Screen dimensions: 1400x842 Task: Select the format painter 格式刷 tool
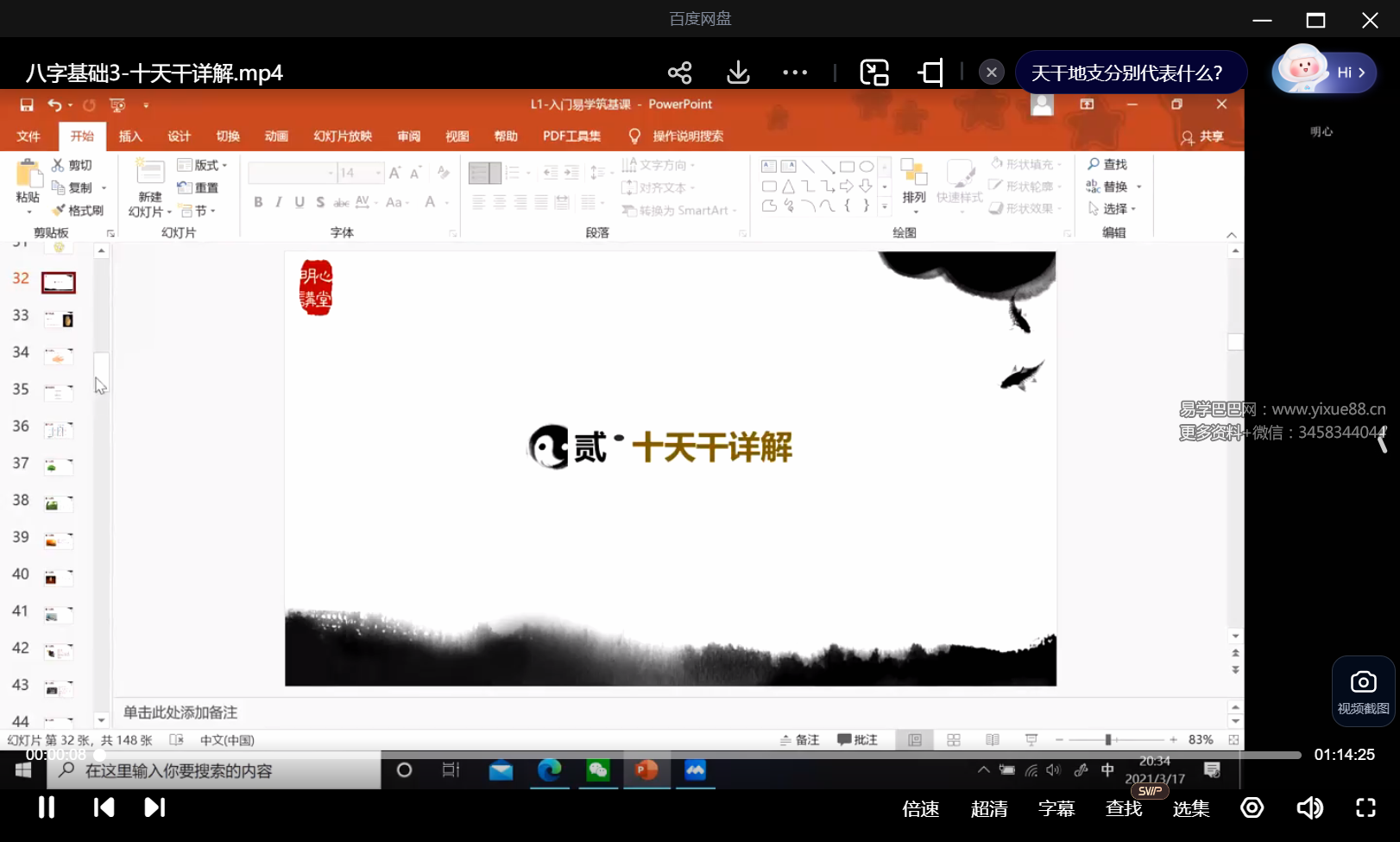78,210
